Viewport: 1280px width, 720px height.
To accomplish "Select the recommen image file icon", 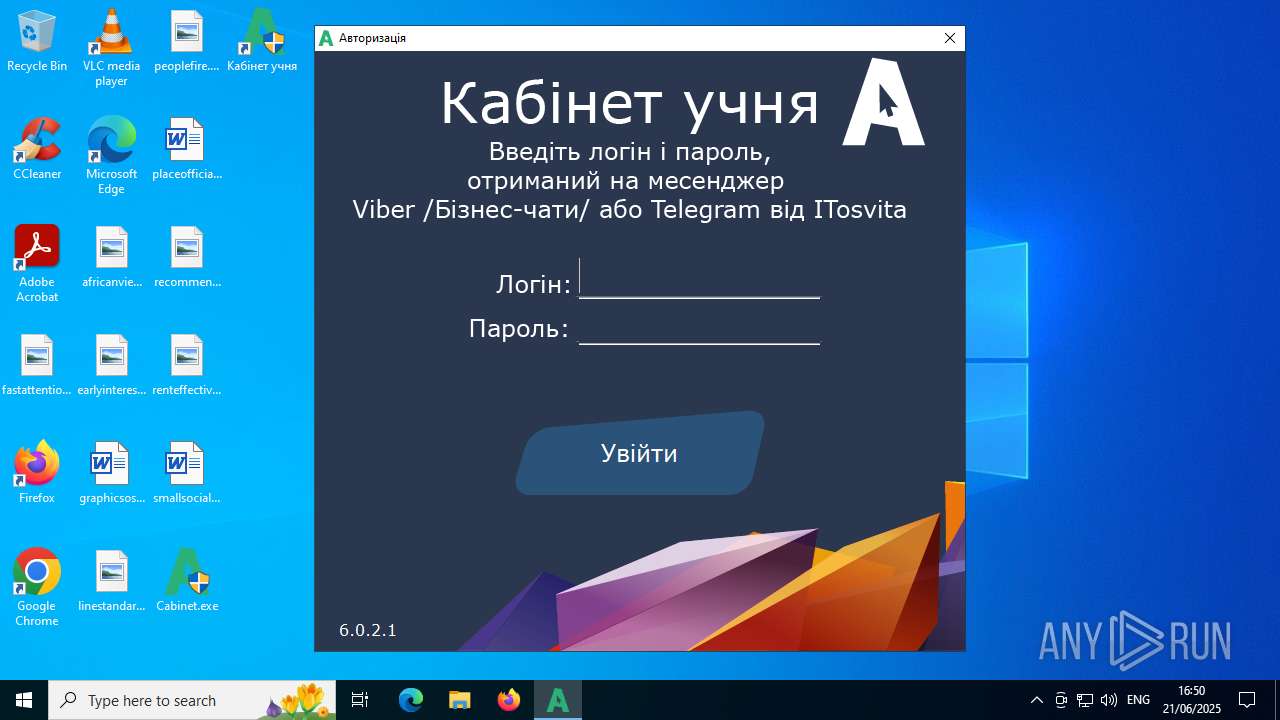I will click(186, 258).
